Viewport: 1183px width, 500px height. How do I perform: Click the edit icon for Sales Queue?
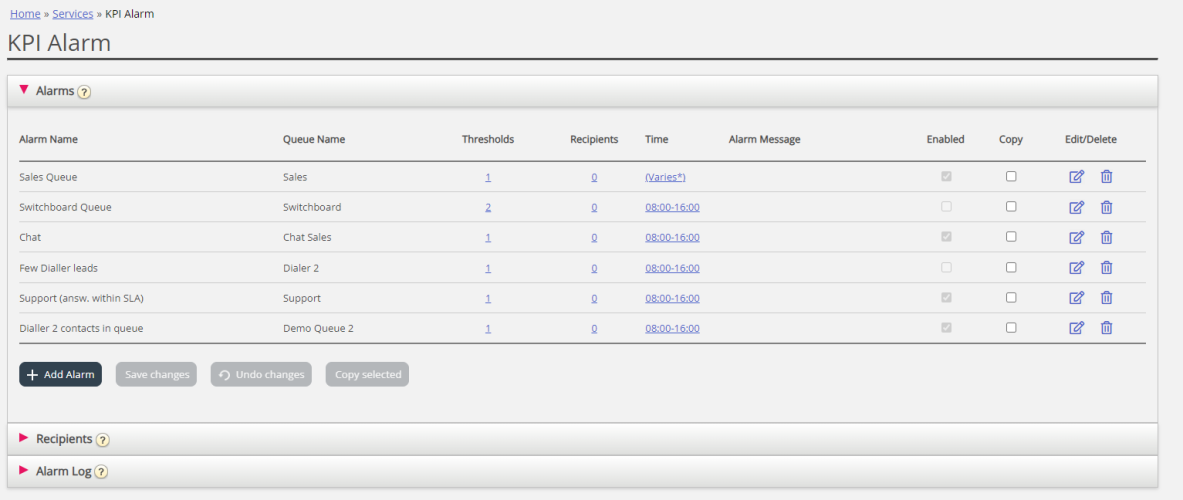pyautogui.click(x=1076, y=177)
